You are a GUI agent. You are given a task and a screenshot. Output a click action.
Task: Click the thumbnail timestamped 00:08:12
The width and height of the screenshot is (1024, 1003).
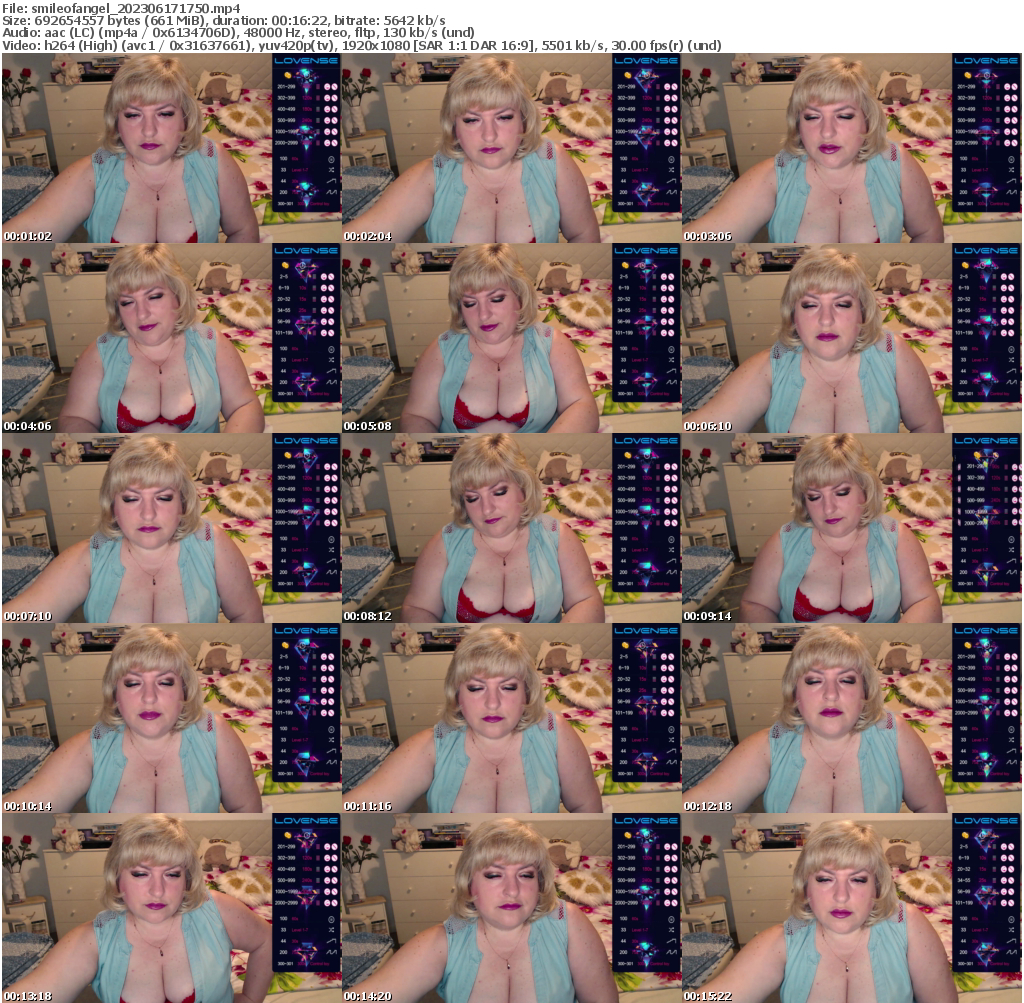[x=511, y=528]
